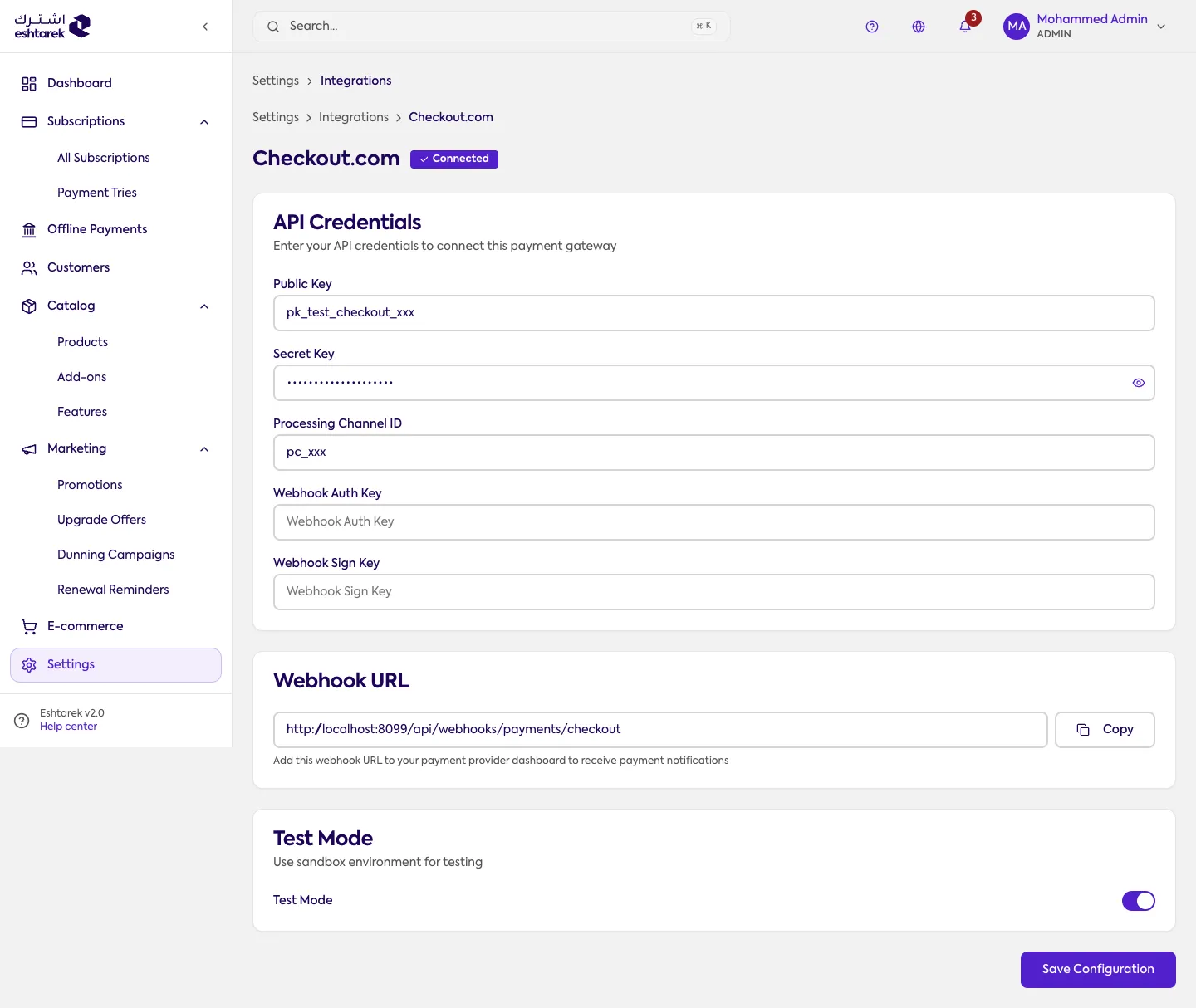
Task: Click the E-commerce cart icon
Action: point(29,626)
